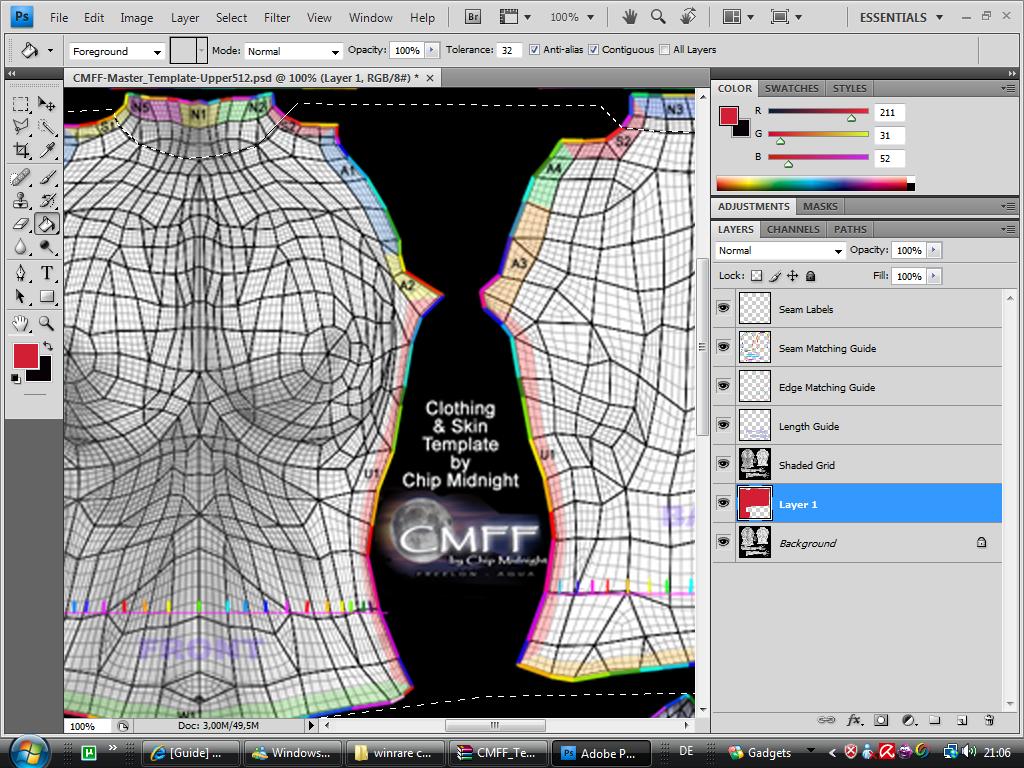Select the Move tool
The height and width of the screenshot is (768, 1024).
pyautogui.click(x=46, y=104)
